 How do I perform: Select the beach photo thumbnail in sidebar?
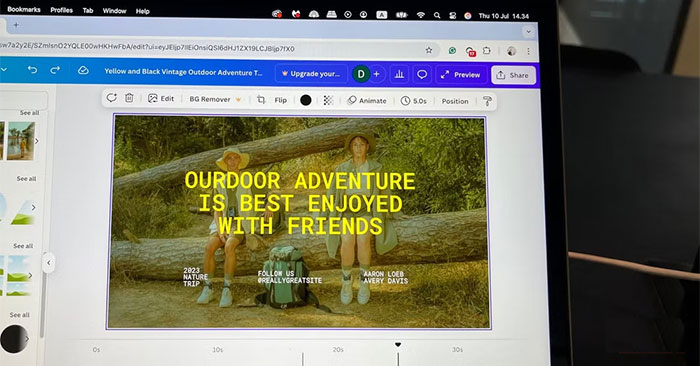(21, 141)
